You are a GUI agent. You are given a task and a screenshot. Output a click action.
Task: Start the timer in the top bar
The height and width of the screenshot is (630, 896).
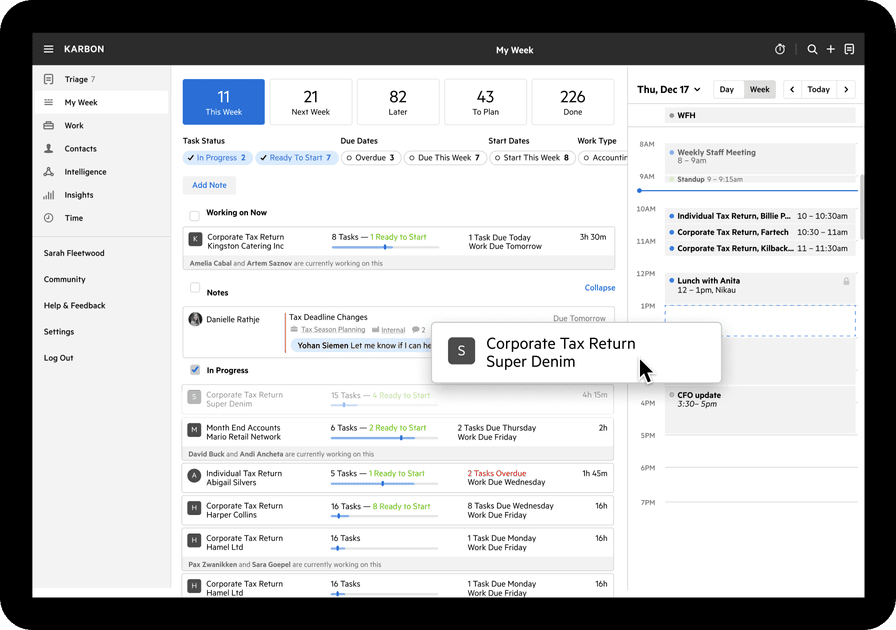coord(779,49)
